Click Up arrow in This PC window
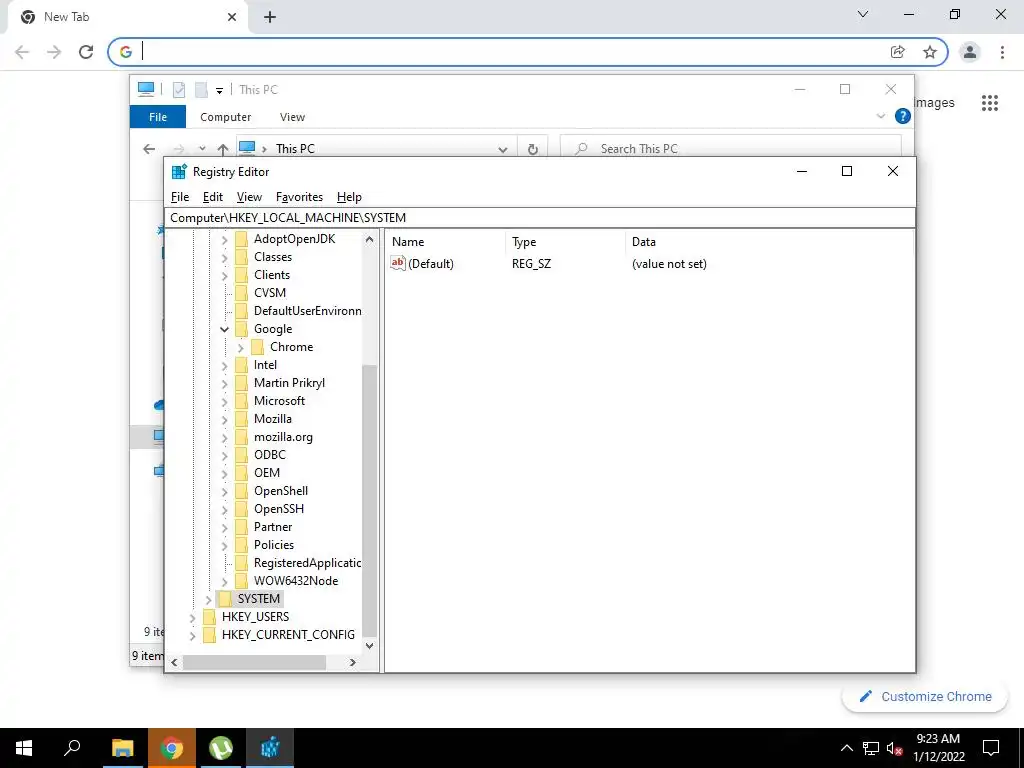Viewport: 1024px width, 768px height. click(x=223, y=149)
